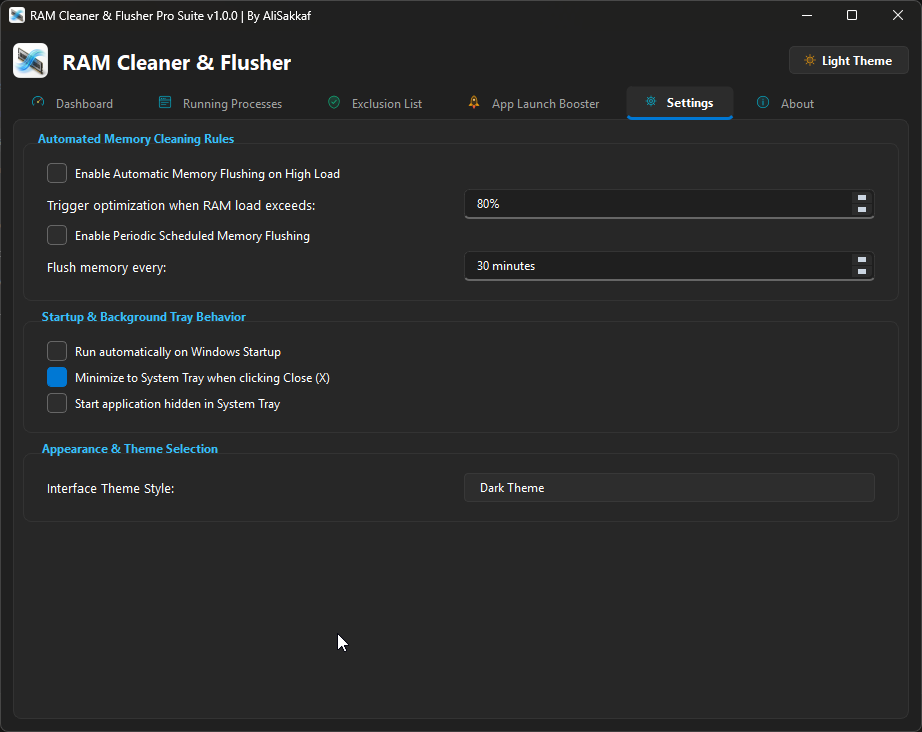
Task: Maximize the RAM Cleaner window
Action: click(x=852, y=15)
